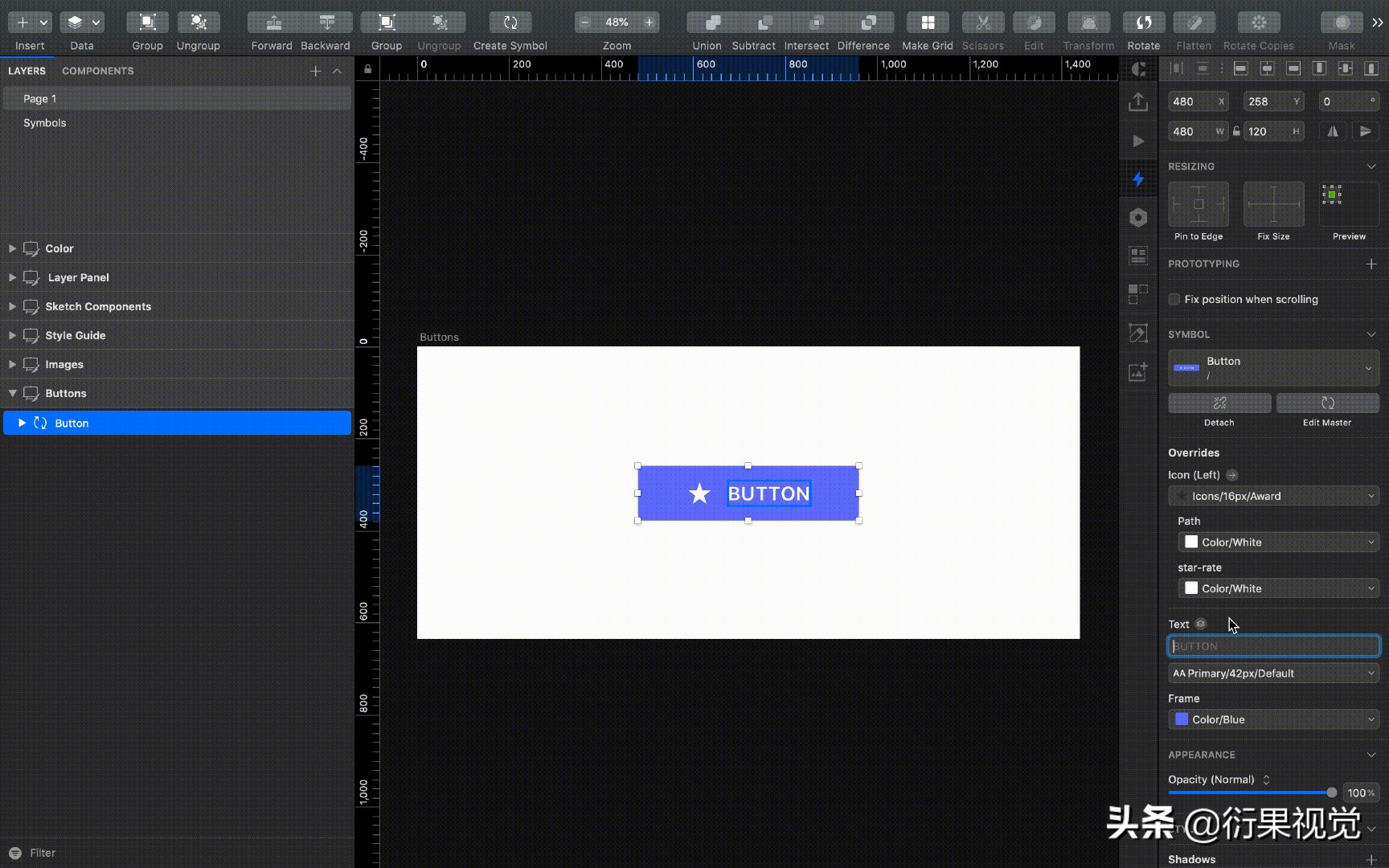Click Ungroup button beside Data's Group
Image resolution: width=1389 pixels, height=868 pixels.
[198, 23]
